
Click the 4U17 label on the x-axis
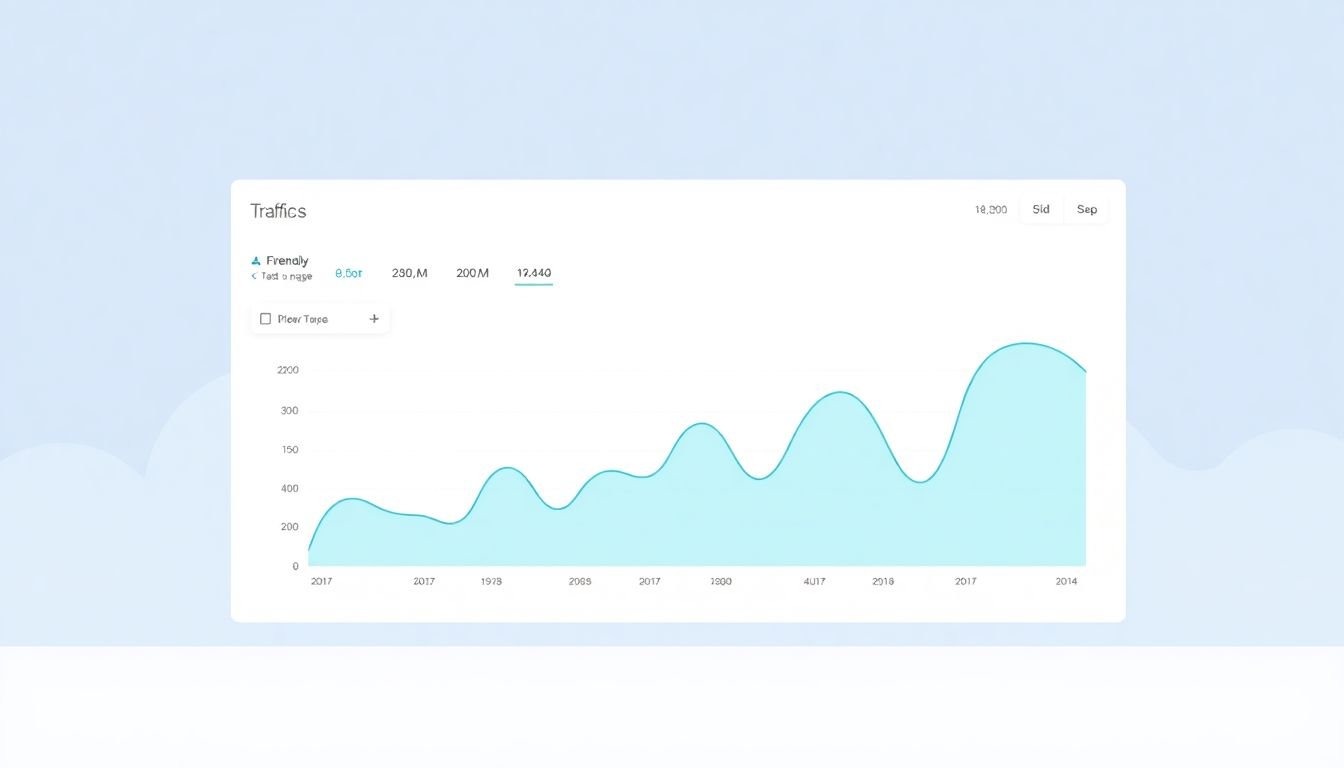[814, 581]
